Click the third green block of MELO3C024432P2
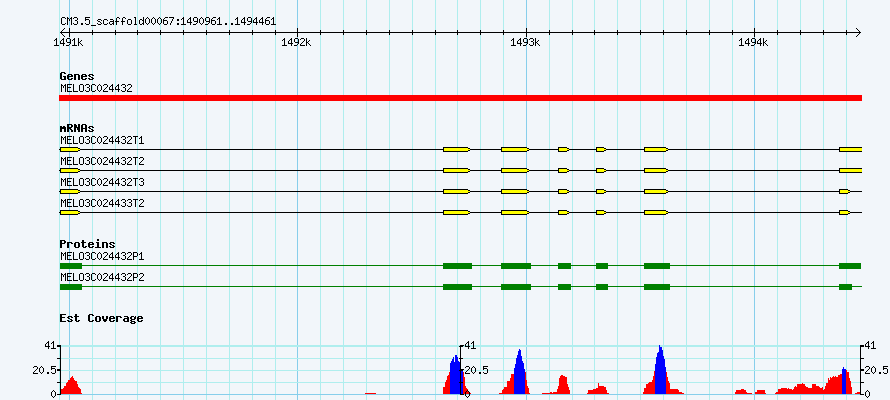Viewport: 890px width, 400px height. 516,287
